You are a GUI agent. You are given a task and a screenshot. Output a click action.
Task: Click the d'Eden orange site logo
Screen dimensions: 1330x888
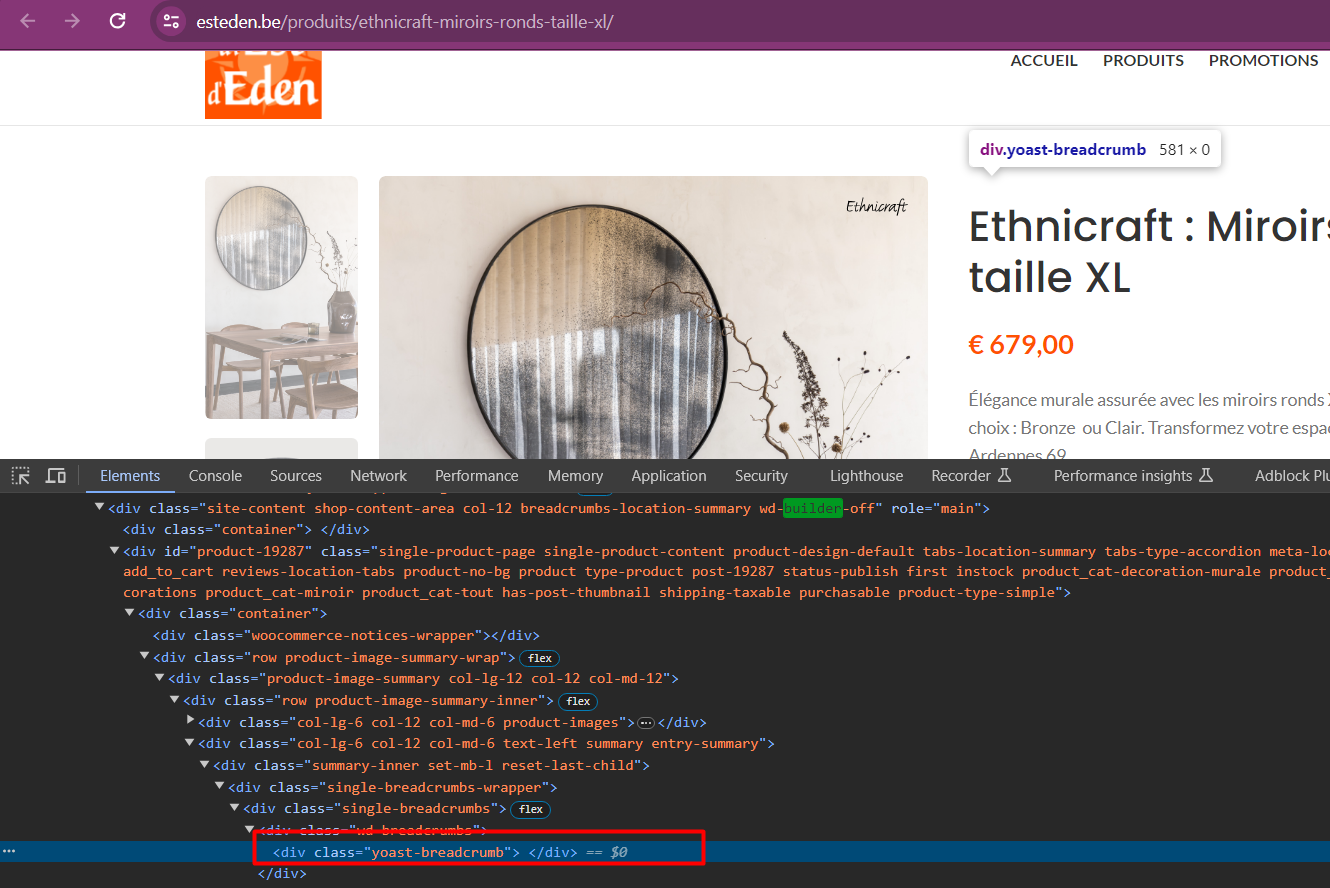[263, 85]
